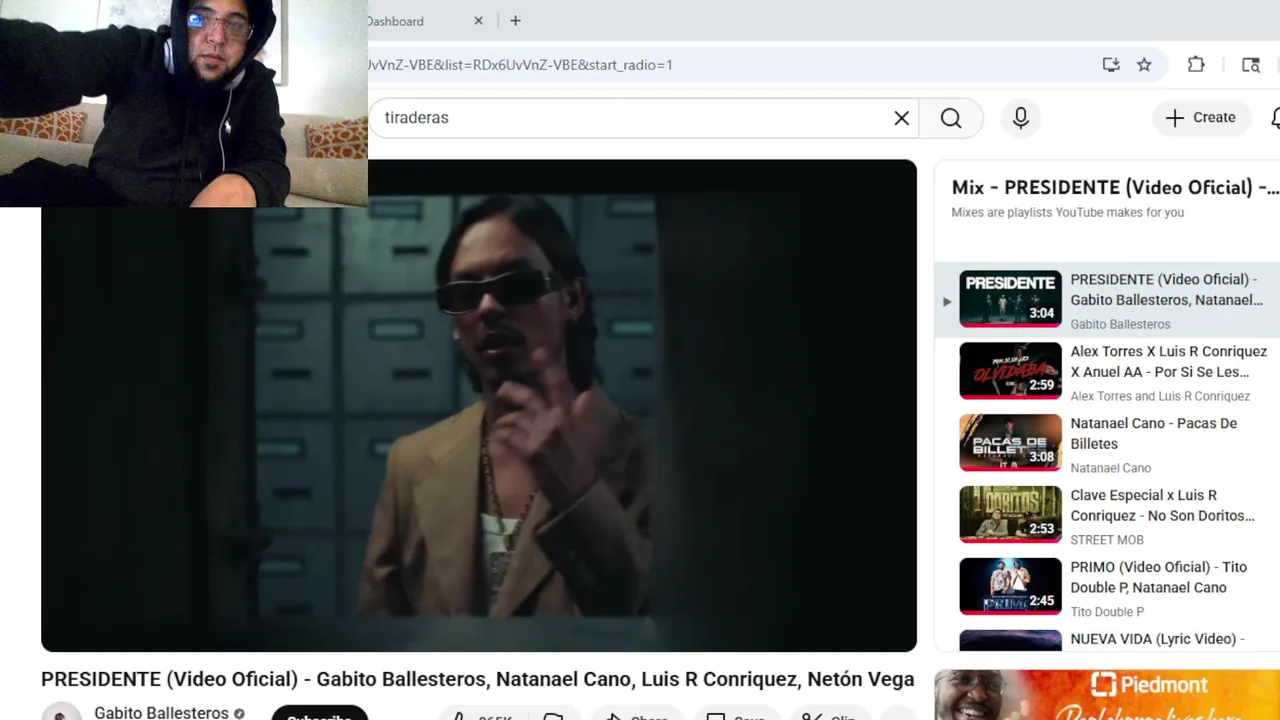Click the main video player
Viewport: 1280px width, 720px height.
click(x=479, y=406)
